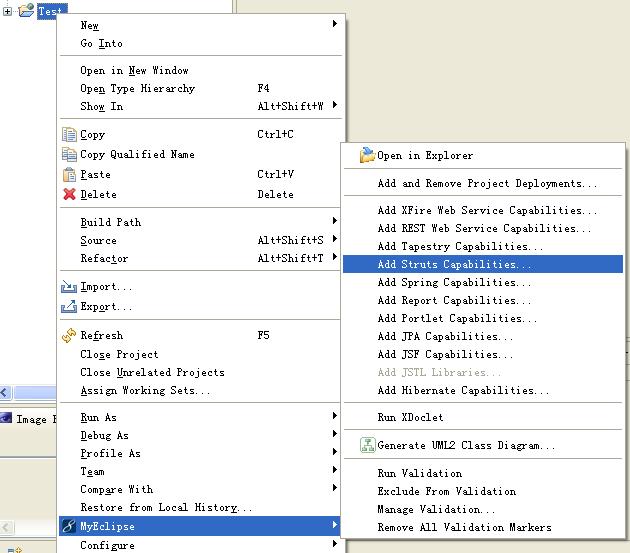This screenshot has width=630, height=553.
Task: Choose Add Report Capabilities...
Action: coord(483,300)
